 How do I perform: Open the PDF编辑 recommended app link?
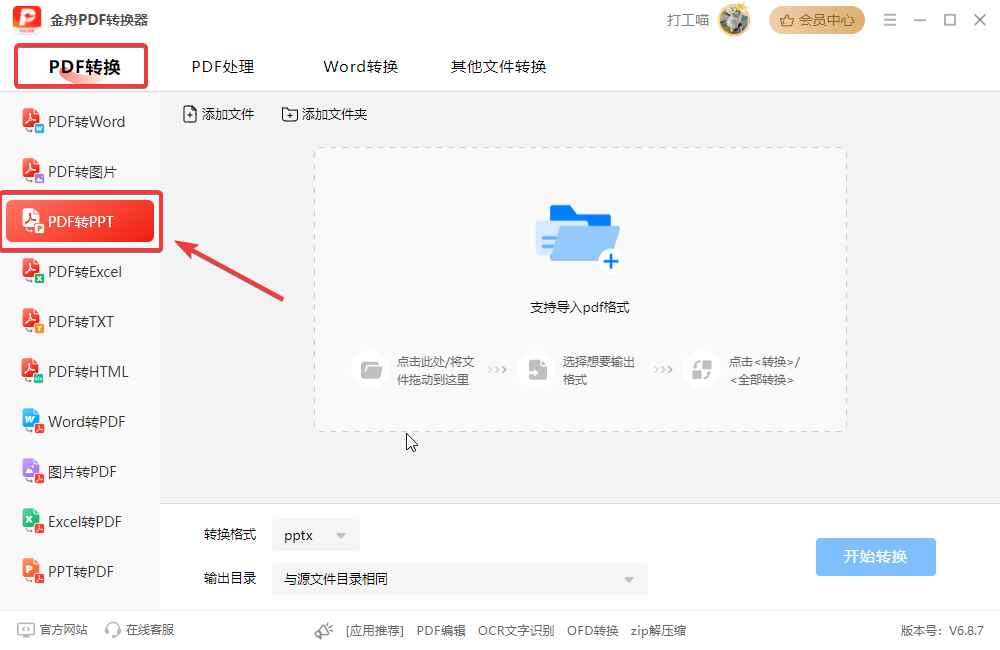coord(441,630)
